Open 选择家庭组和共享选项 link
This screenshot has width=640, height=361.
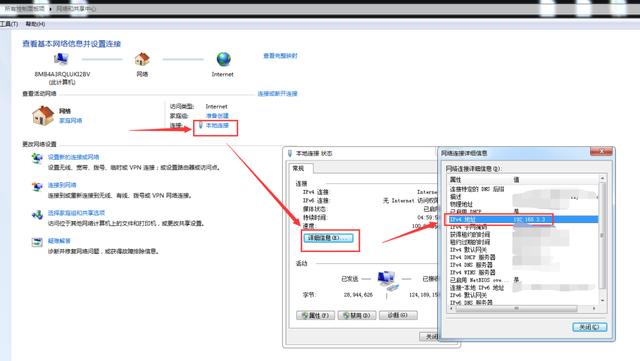click(76, 213)
